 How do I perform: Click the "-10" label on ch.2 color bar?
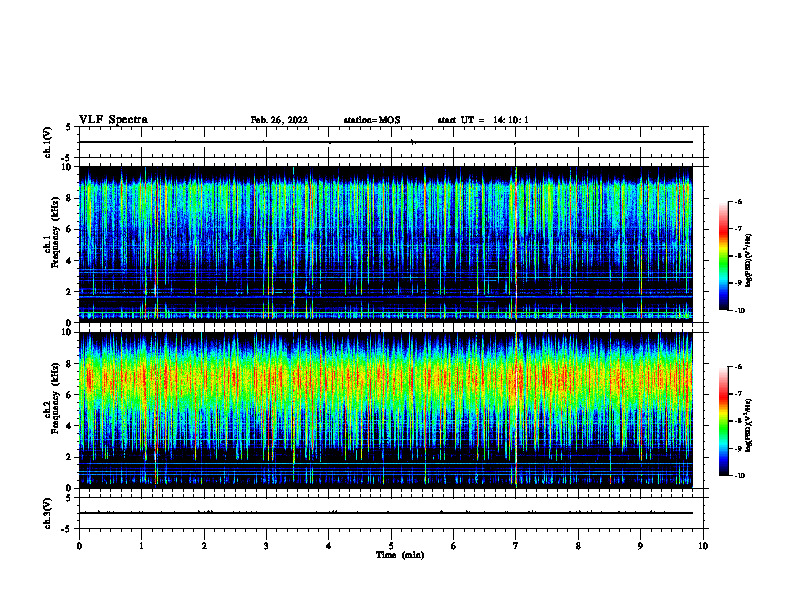[739, 476]
